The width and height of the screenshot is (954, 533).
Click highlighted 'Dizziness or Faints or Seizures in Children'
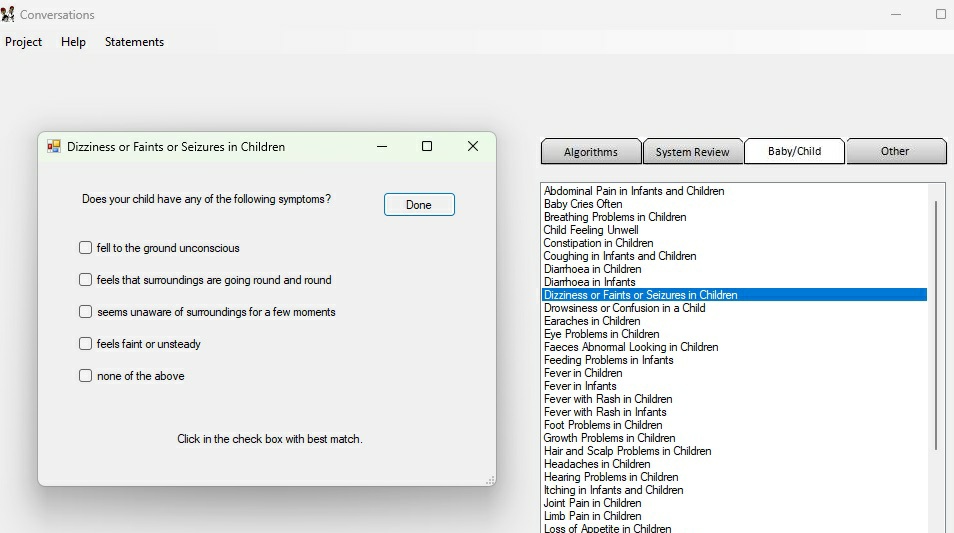click(x=734, y=295)
